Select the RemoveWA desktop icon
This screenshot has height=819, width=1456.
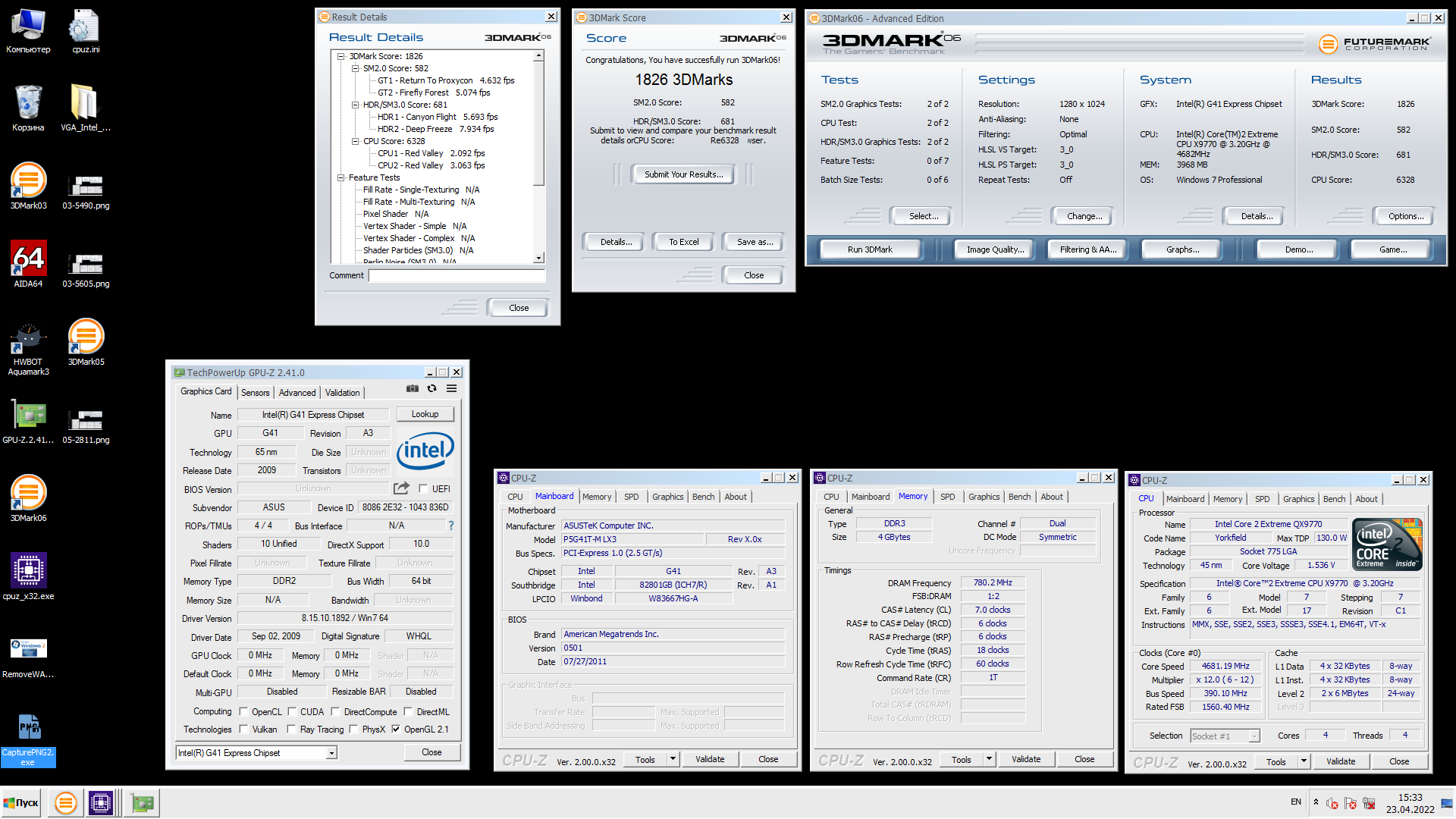(x=28, y=657)
